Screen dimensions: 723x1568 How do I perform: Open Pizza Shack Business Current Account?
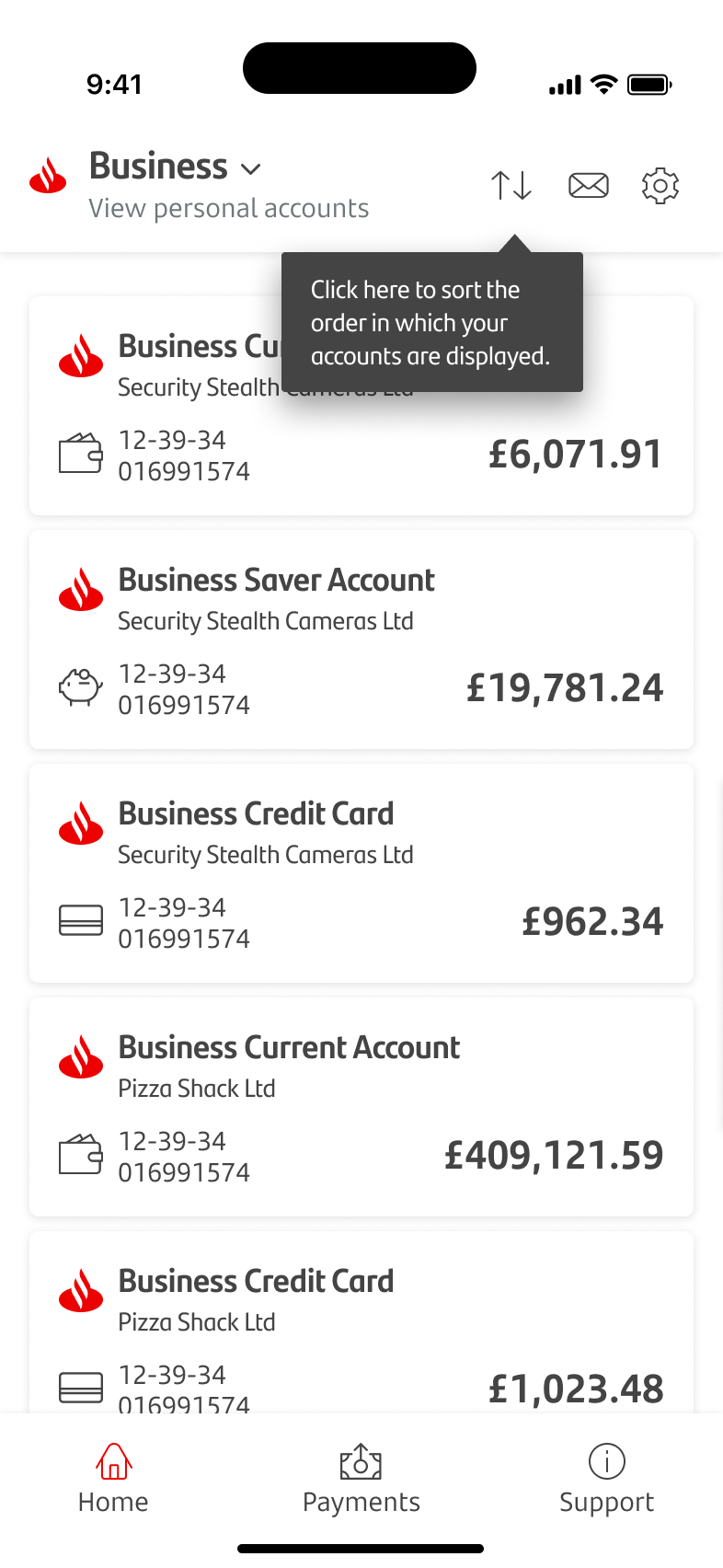[x=361, y=1106]
